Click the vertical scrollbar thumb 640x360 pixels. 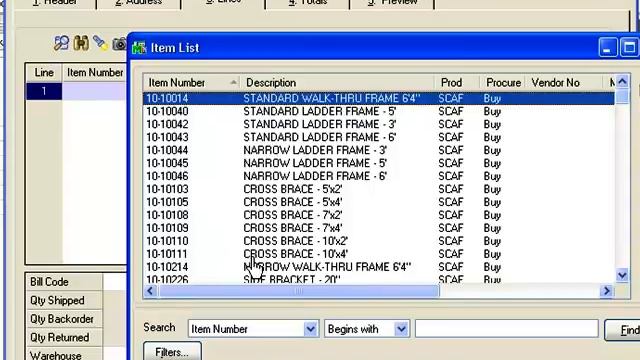622,97
